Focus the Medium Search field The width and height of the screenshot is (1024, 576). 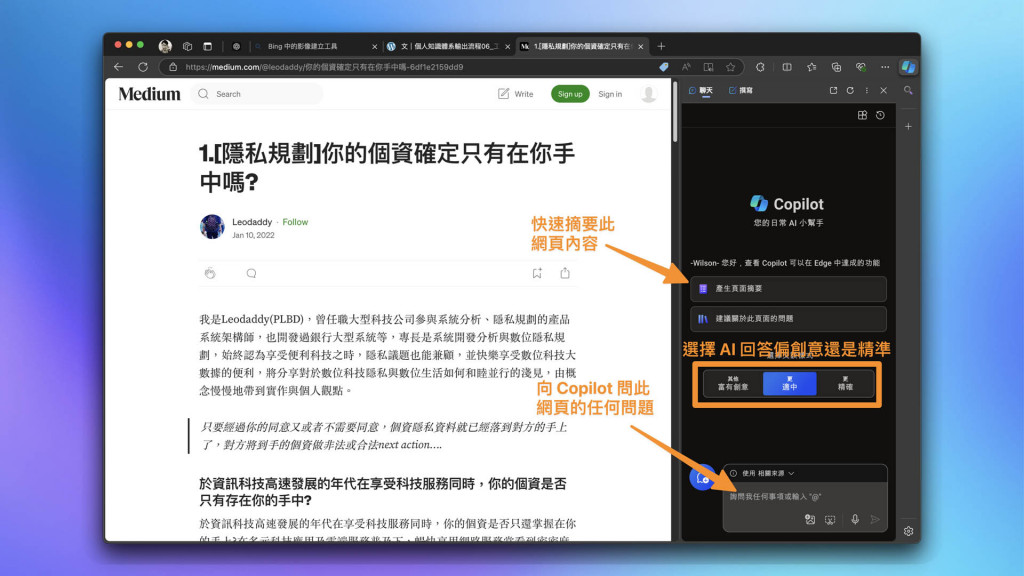(x=258, y=94)
